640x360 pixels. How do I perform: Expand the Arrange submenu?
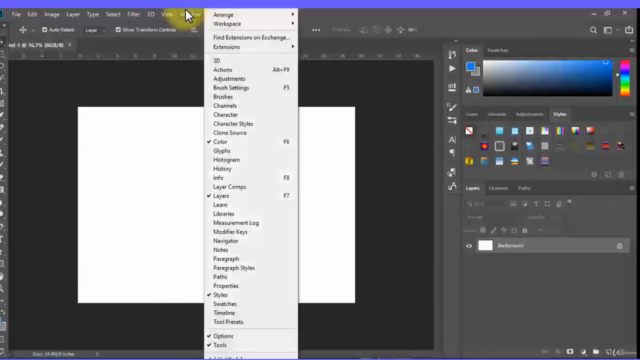251,15
